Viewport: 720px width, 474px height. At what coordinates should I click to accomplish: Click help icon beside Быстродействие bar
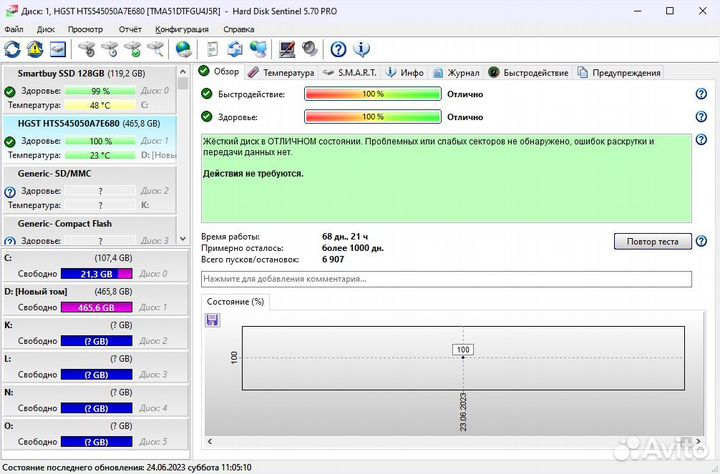[x=701, y=94]
